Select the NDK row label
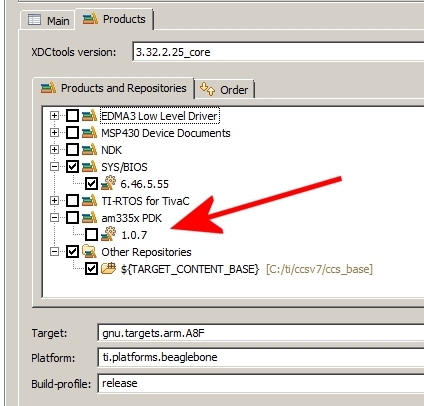424x406 pixels. (x=111, y=150)
